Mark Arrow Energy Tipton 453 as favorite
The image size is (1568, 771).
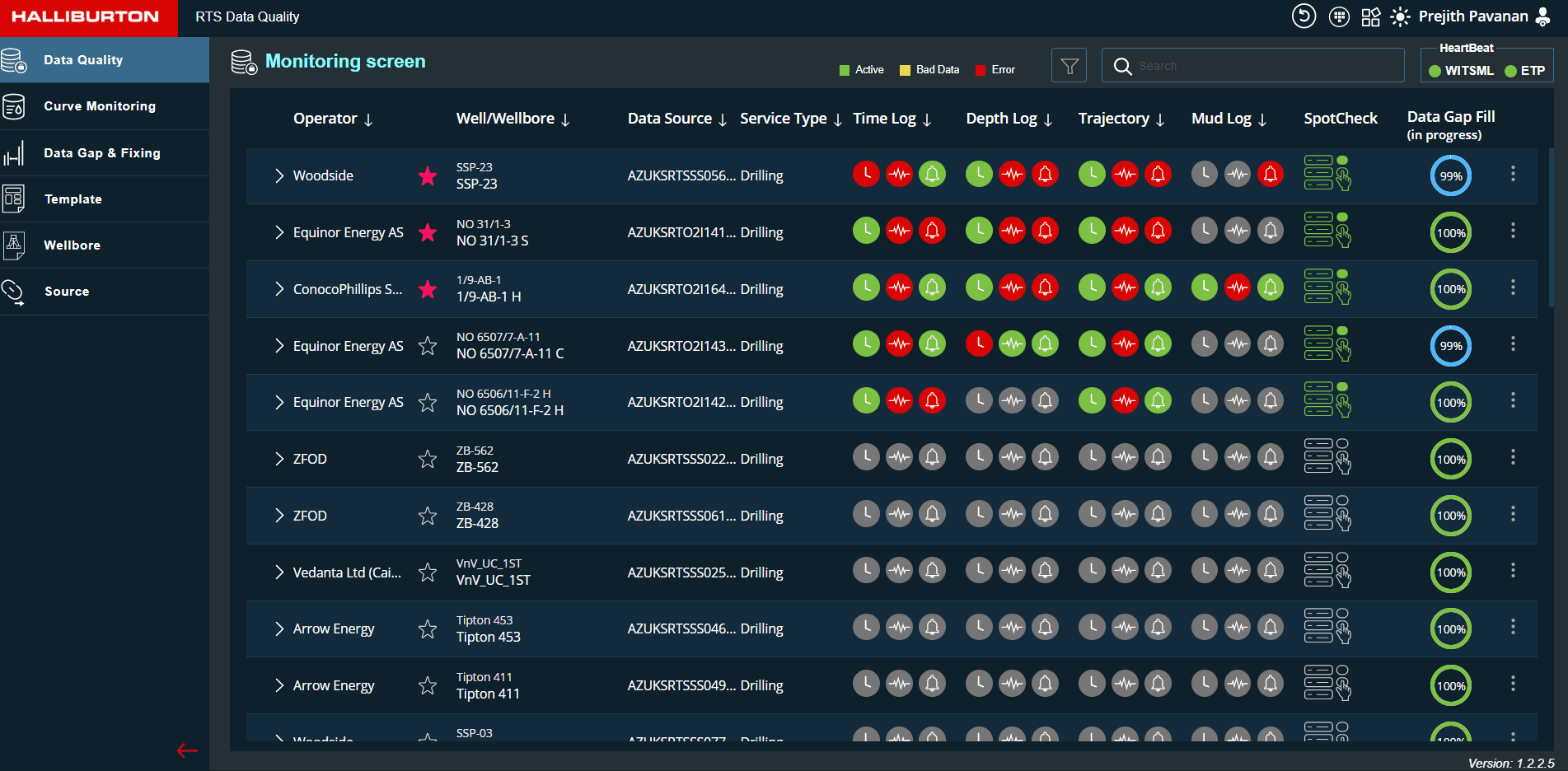[x=427, y=629]
